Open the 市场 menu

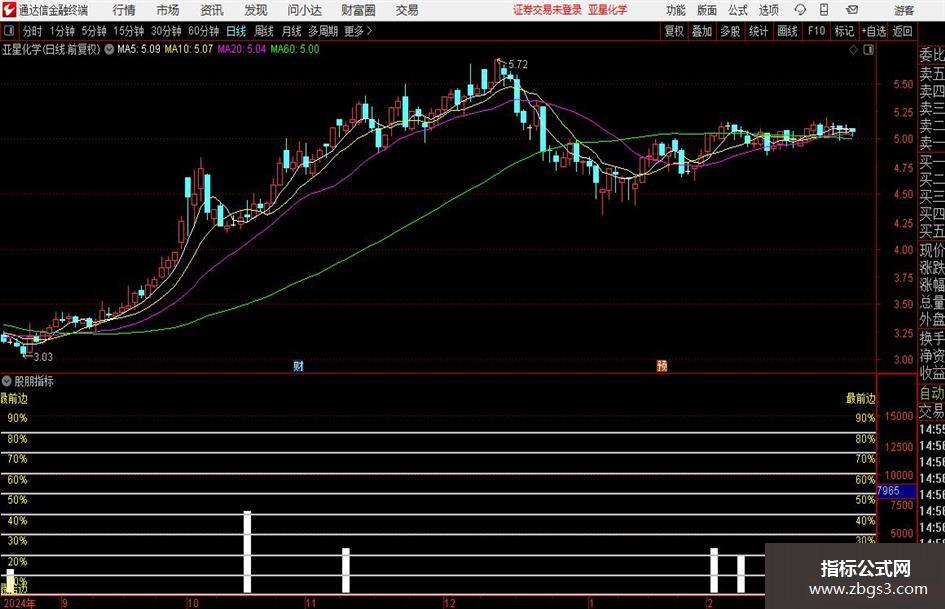[168, 10]
